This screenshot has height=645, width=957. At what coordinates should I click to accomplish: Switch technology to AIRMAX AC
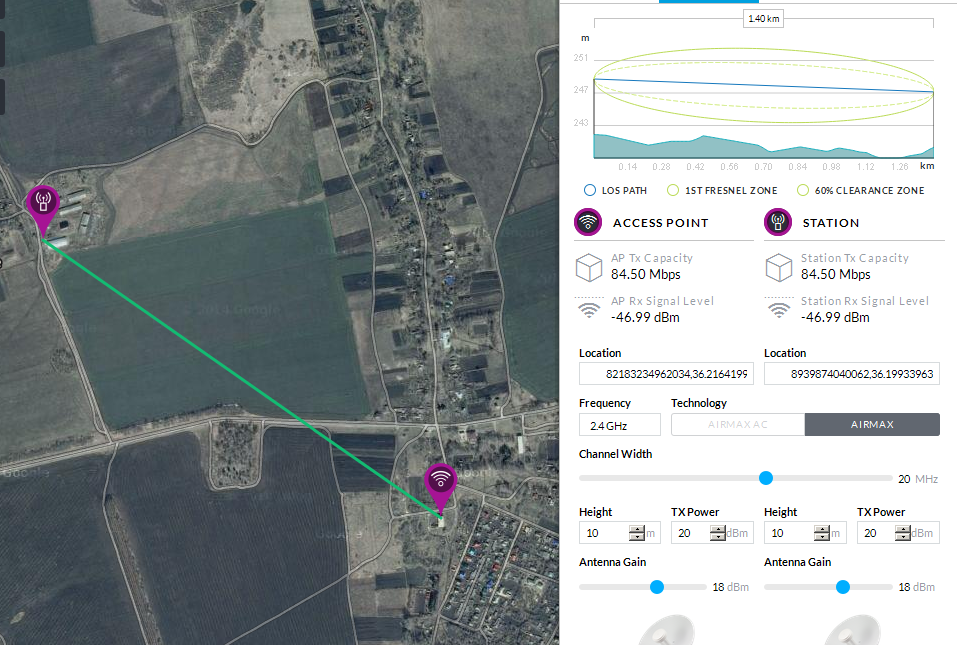pos(738,425)
